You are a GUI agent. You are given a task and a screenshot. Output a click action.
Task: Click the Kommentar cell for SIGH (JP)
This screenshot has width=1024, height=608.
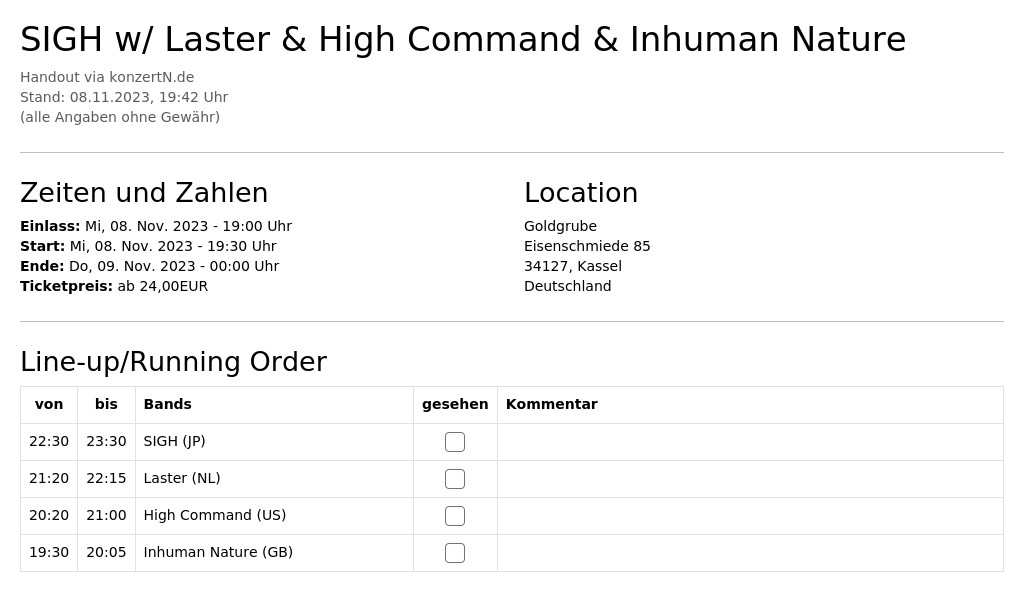point(750,442)
